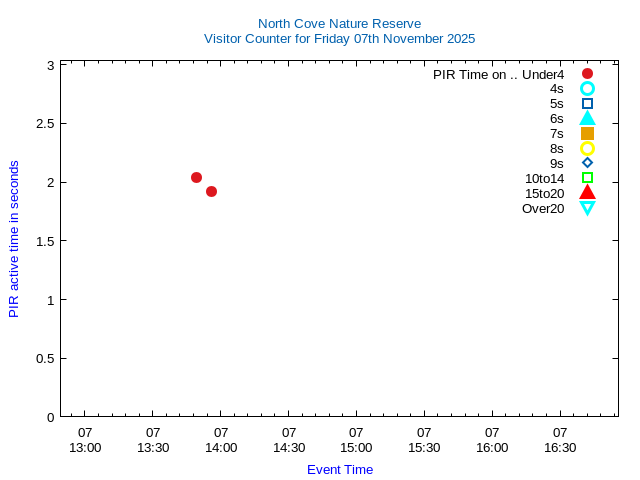Click the blue diamond 9s legend marker
Screen dimensions: 640x480
click(x=587, y=163)
